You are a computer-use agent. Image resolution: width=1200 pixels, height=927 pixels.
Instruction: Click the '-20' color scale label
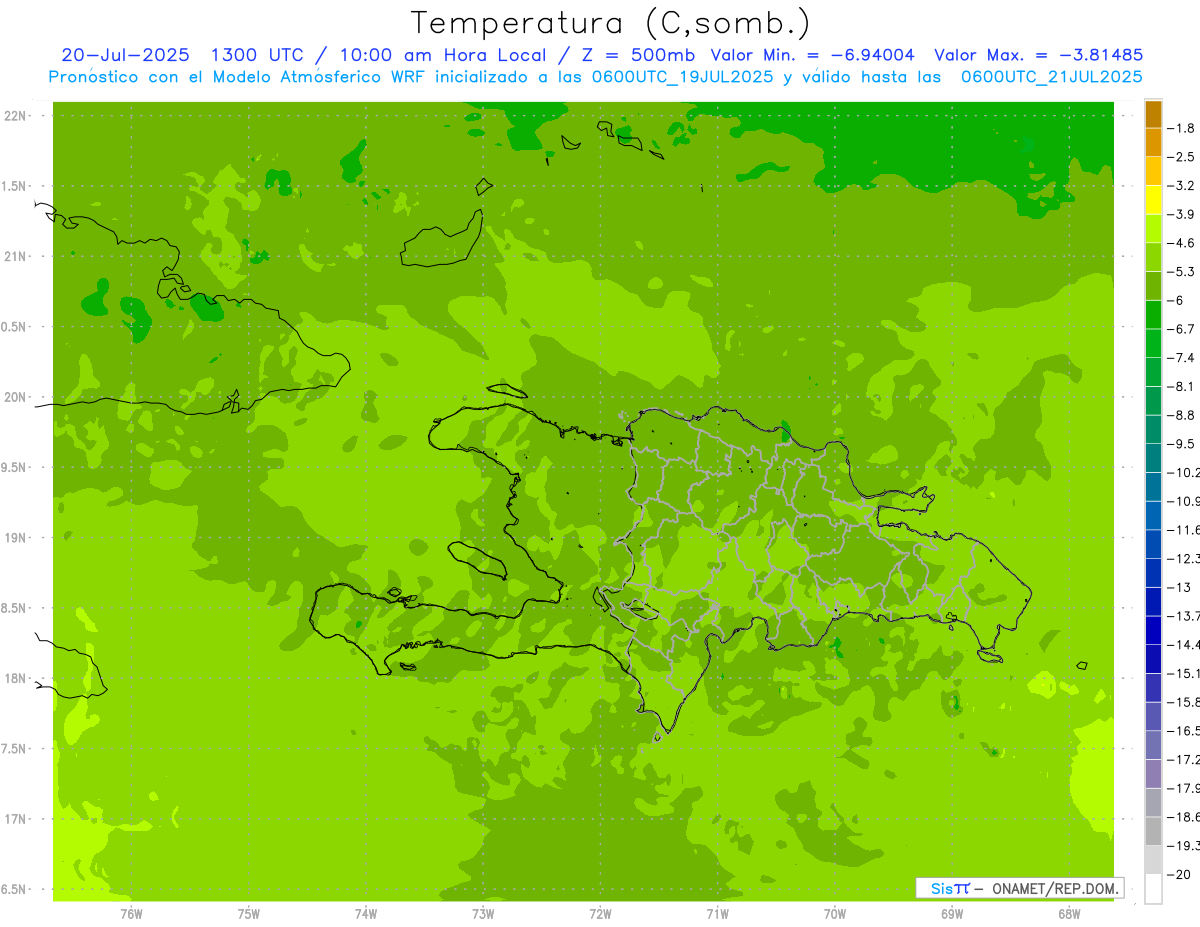pos(1179,874)
